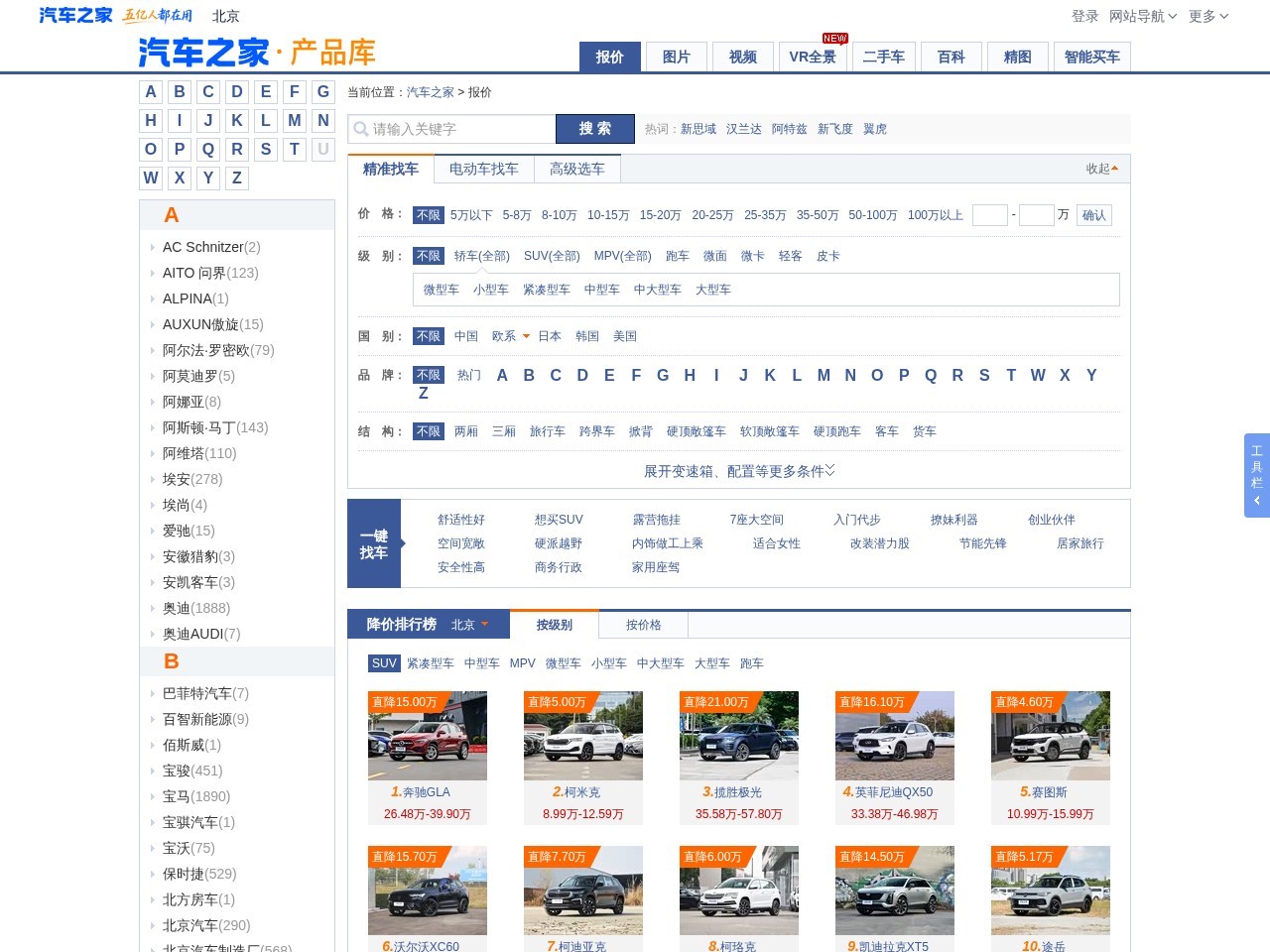This screenshot has width=1270, height=952.
Task: Select 不限 for 品牌 filter
Action: pos(429,375)
